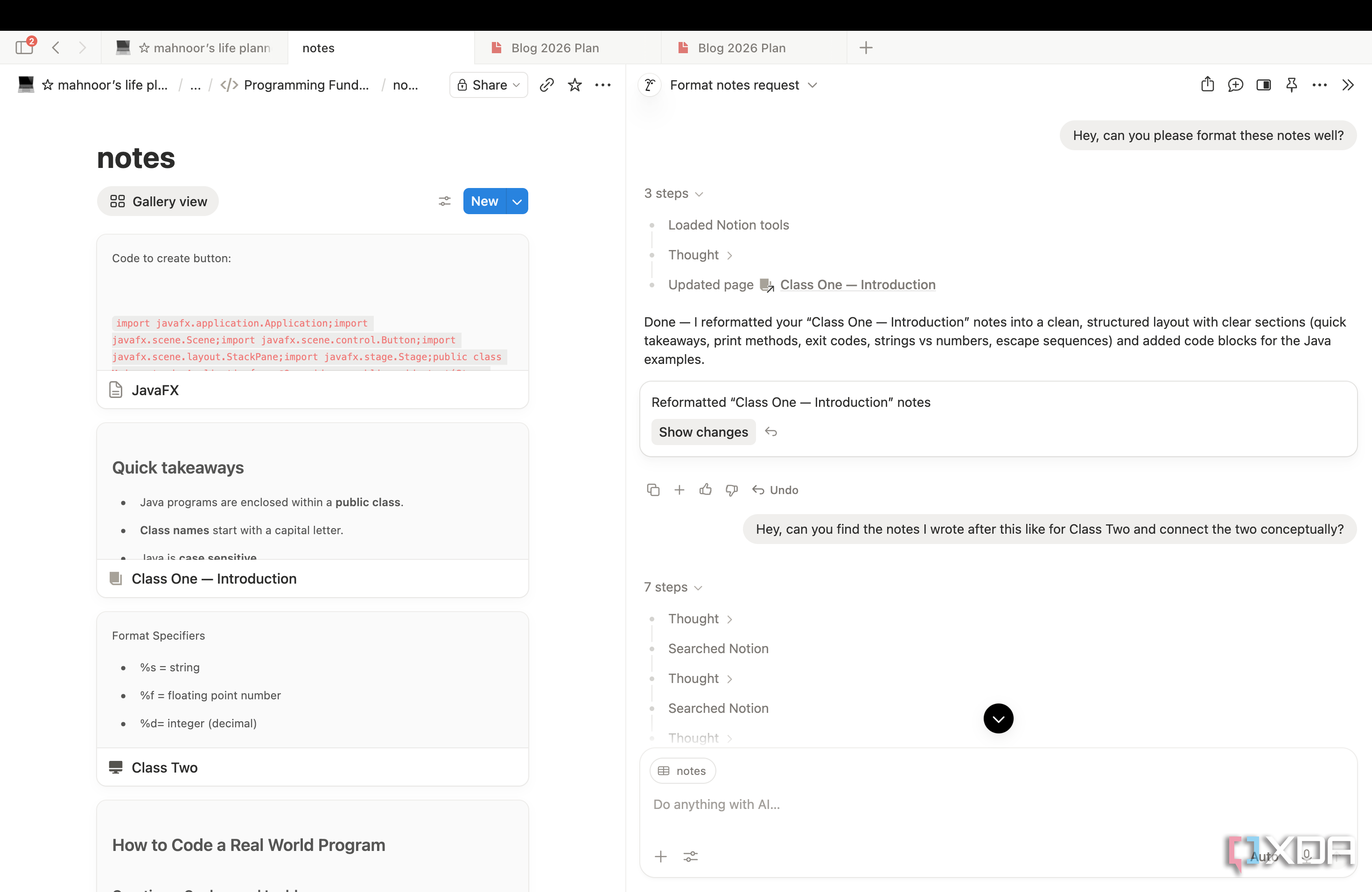This screenshot has height=892, width=1372.
Task: Pin the AI chat panel
Action: point(1291,85)
